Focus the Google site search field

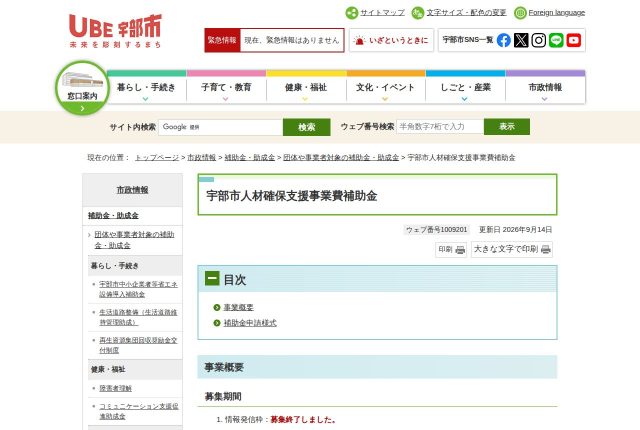(x=220, y=127)
